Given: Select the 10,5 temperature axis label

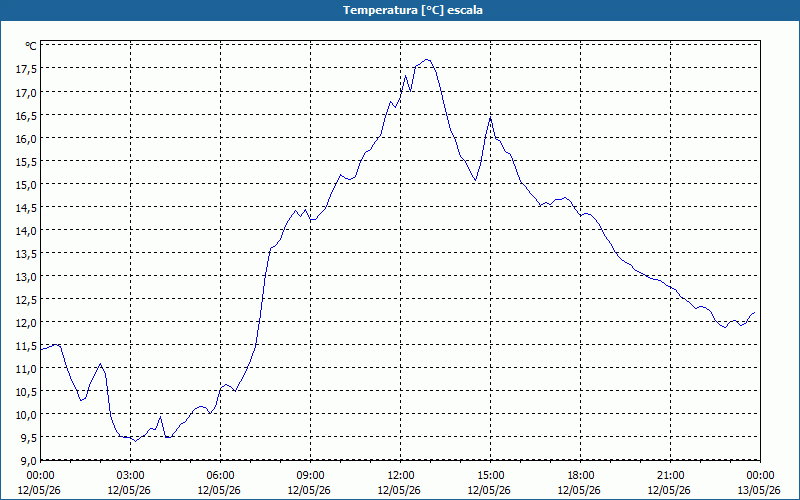Looking at the screenshot, I should tap(26, 391).
